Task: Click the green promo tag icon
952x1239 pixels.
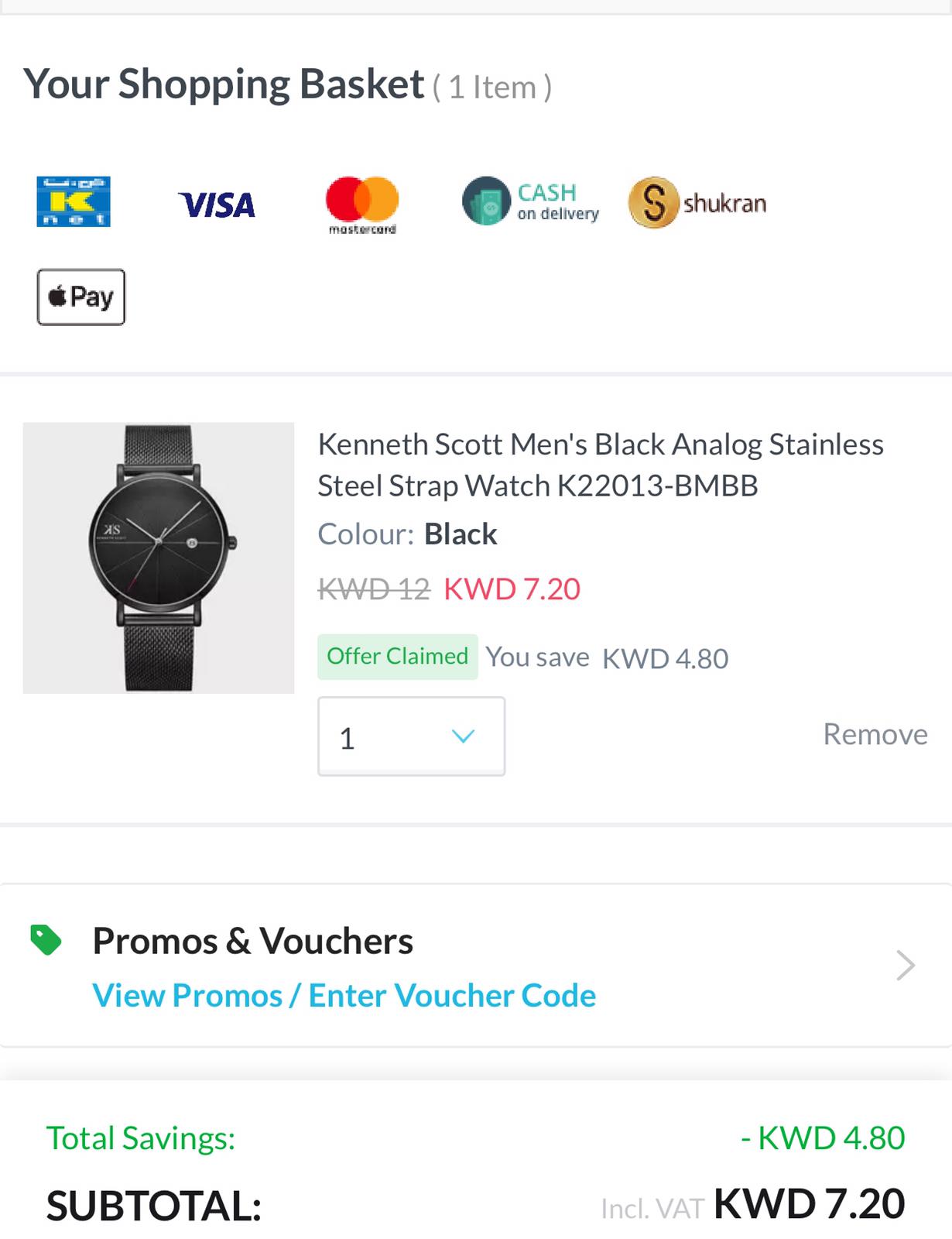Action: click(x=46, y=940)
